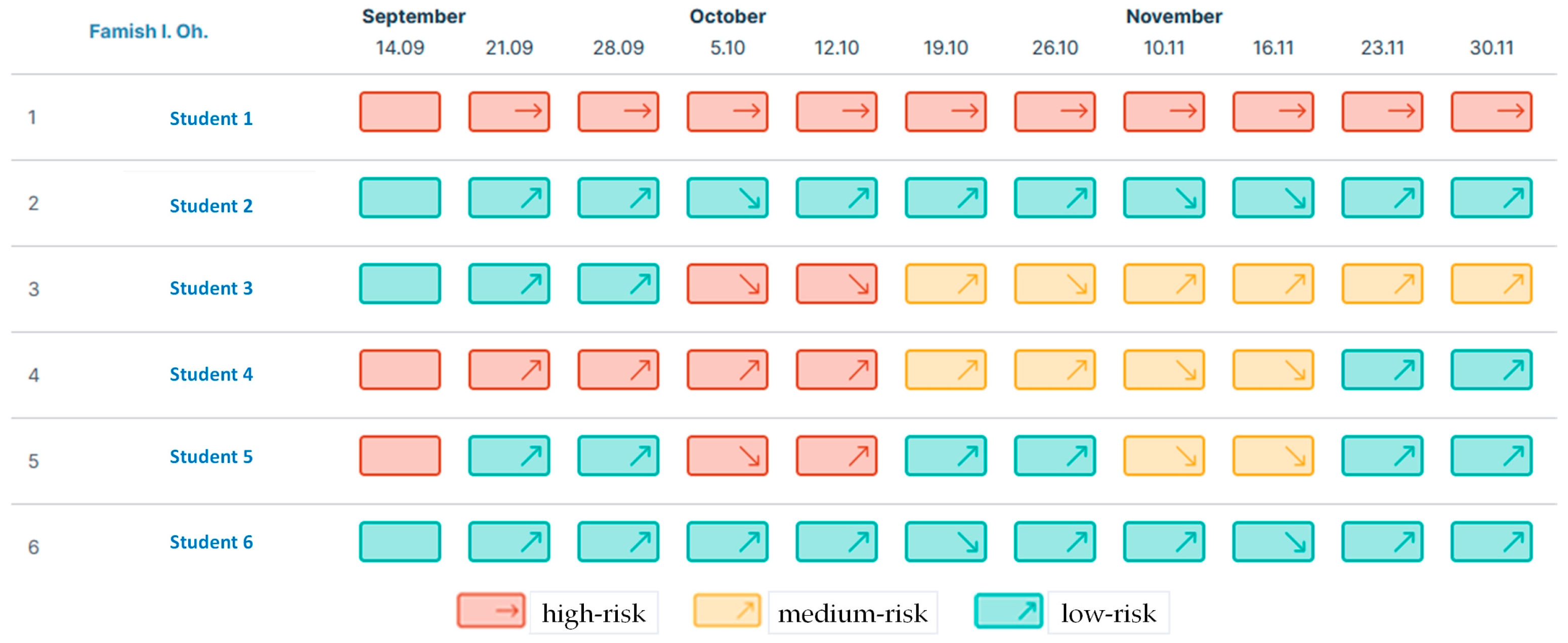Click the high-risk legend swatch
This screenshot has height=643, width=1568.
point(491,611)
